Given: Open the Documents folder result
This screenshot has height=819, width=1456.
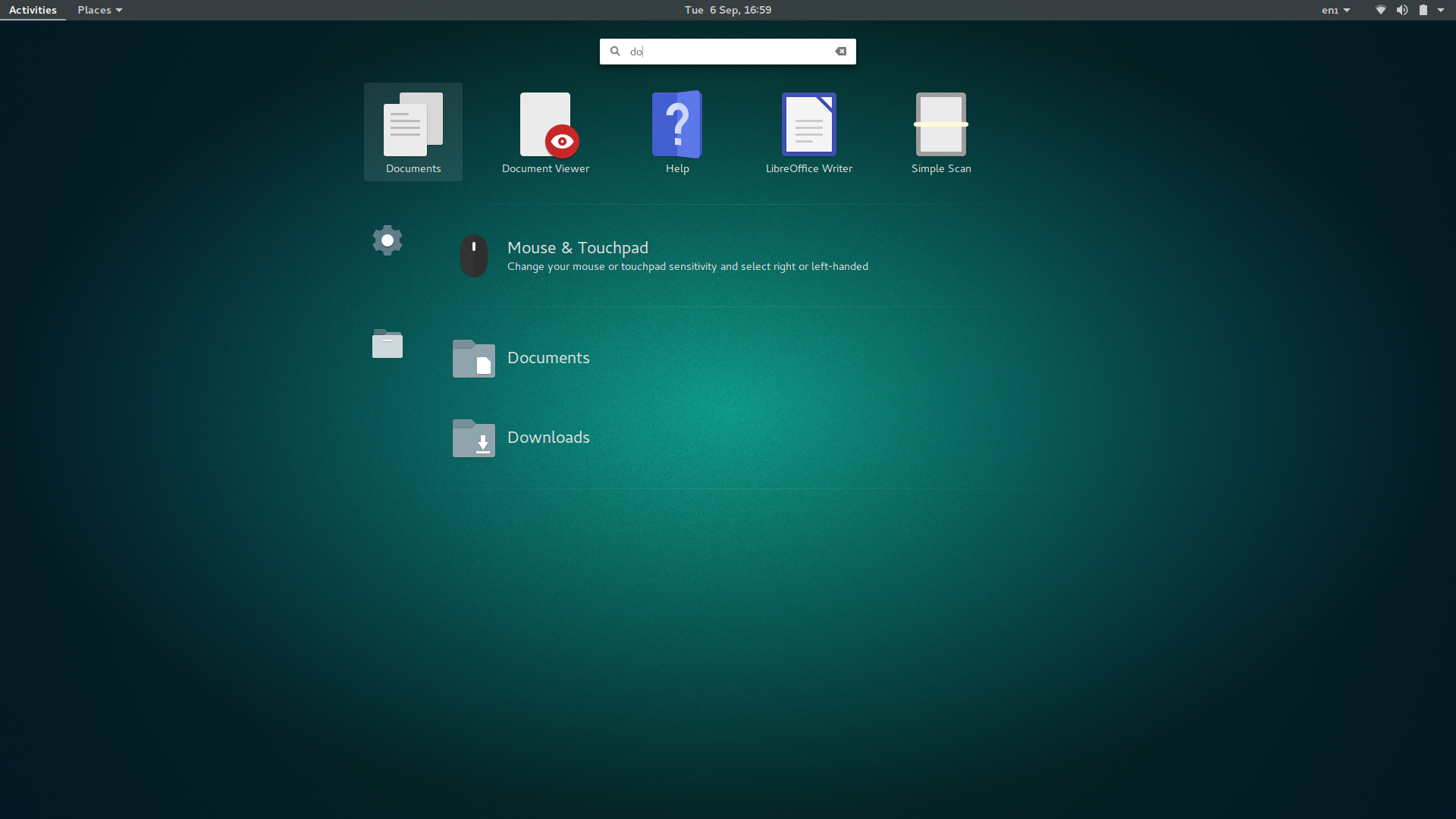Looking at the screenshot, I should (728, 358).
